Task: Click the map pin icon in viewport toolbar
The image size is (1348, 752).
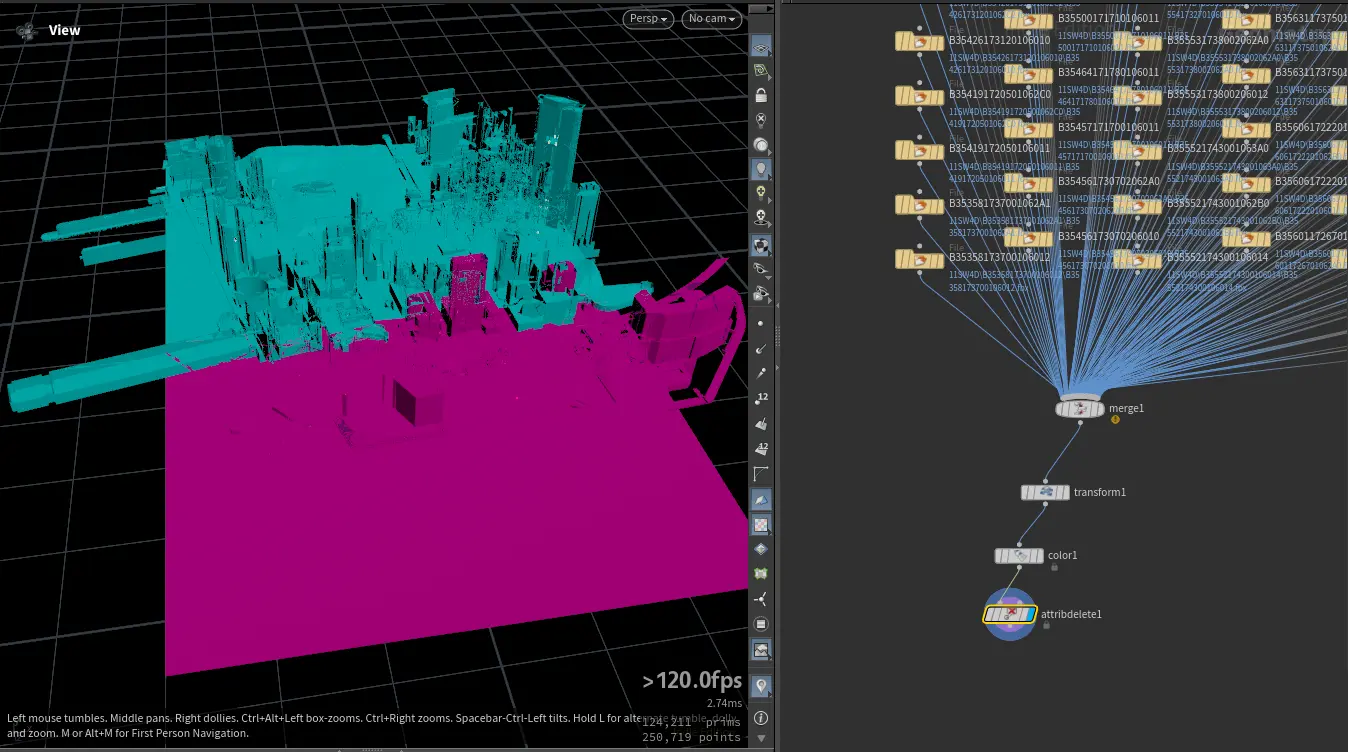Action: 761,686
